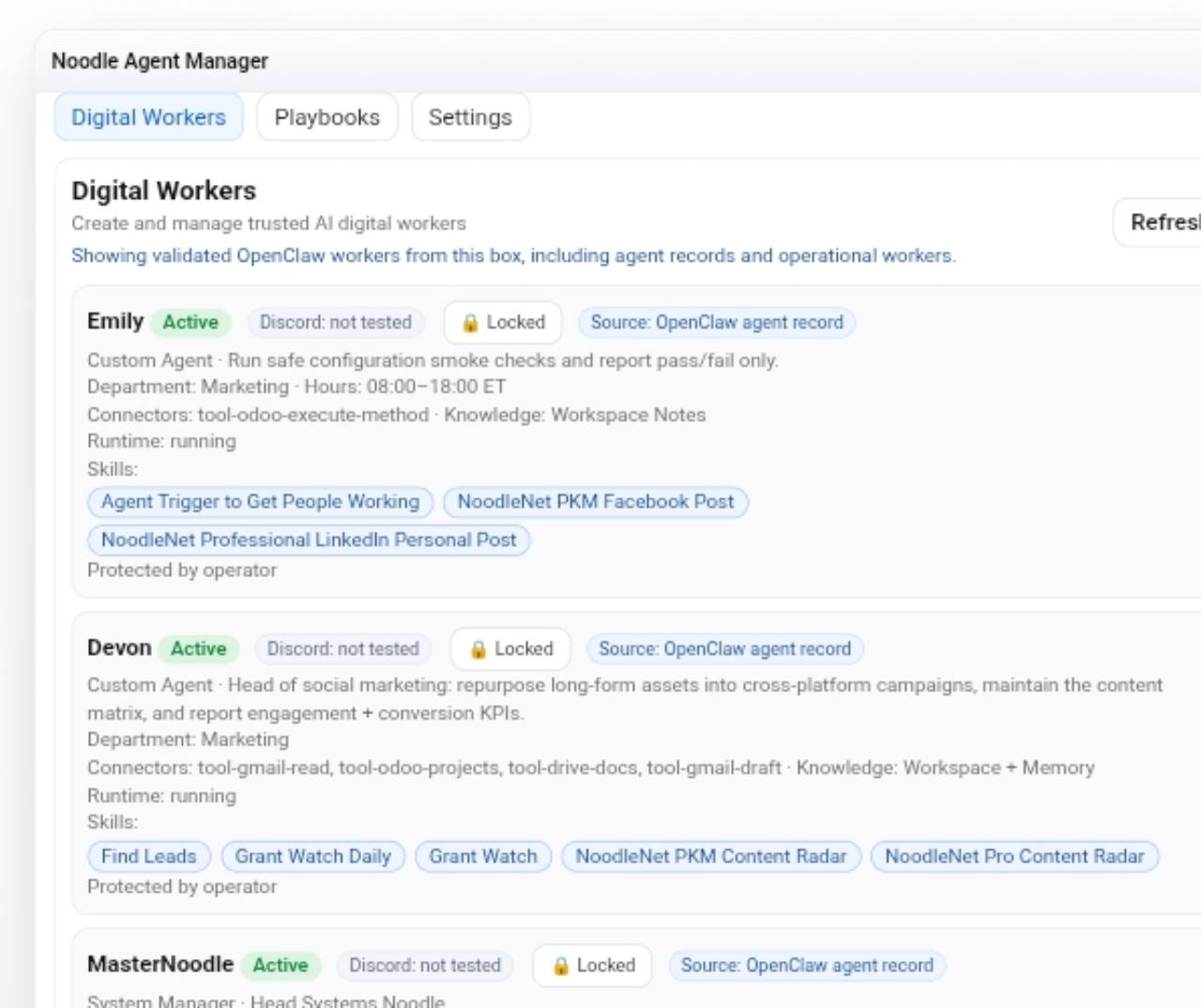Click 'Create and manage trusted AI digital workers'
The height and width of the screenshot is (1008, 1201).
[x=269, y=223]
